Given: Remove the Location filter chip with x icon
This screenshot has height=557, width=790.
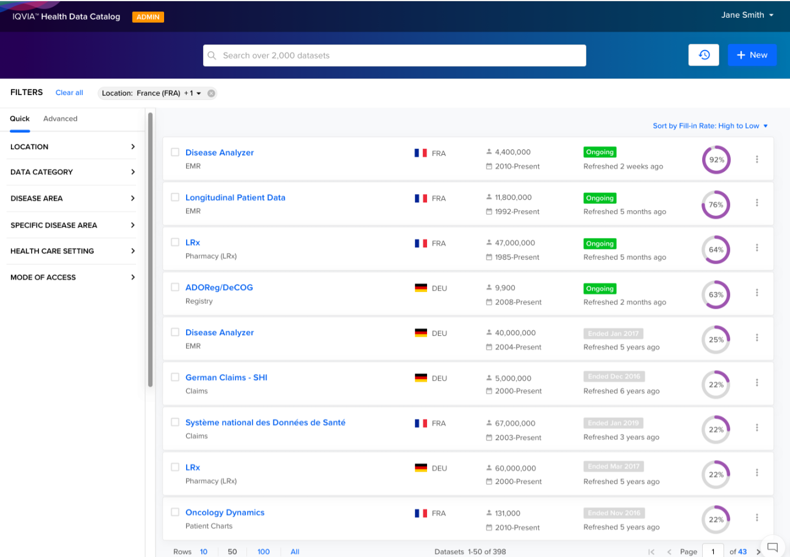Looking at the screenshot, I should coord(211,93).
